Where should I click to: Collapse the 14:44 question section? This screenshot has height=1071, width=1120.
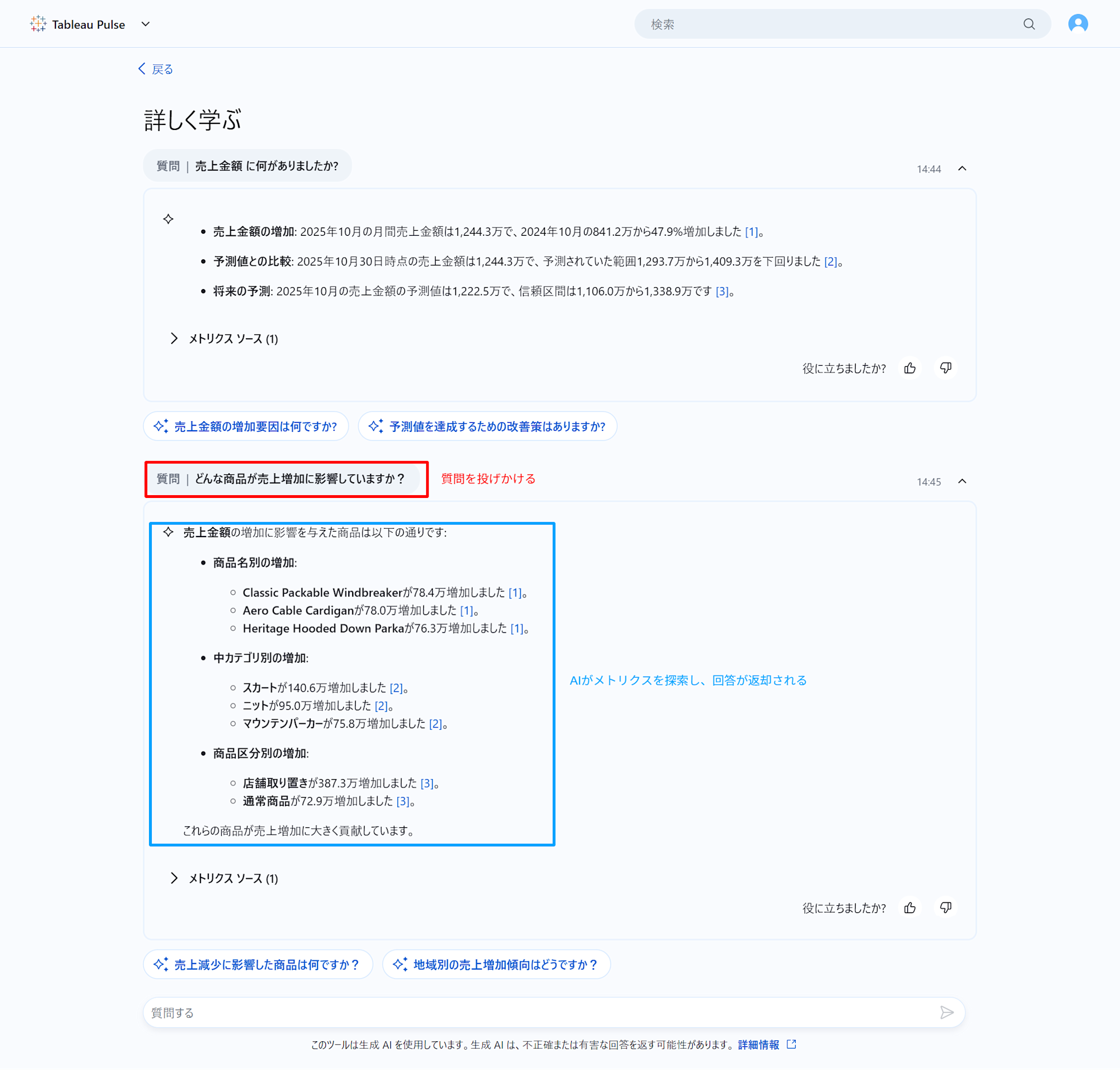[x=962, y=169]
